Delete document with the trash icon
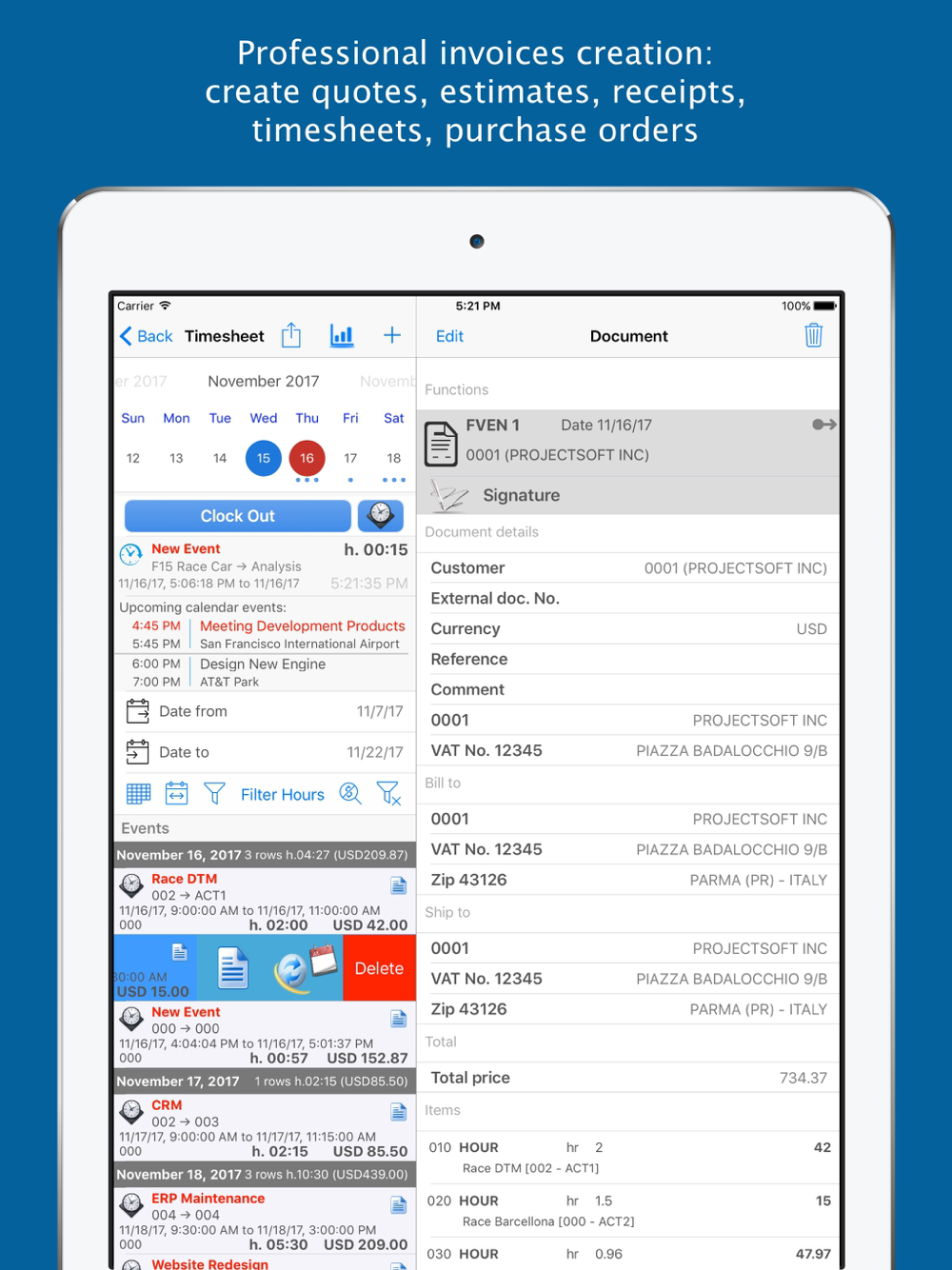The image size is (952, 1270). coord(813,335)
